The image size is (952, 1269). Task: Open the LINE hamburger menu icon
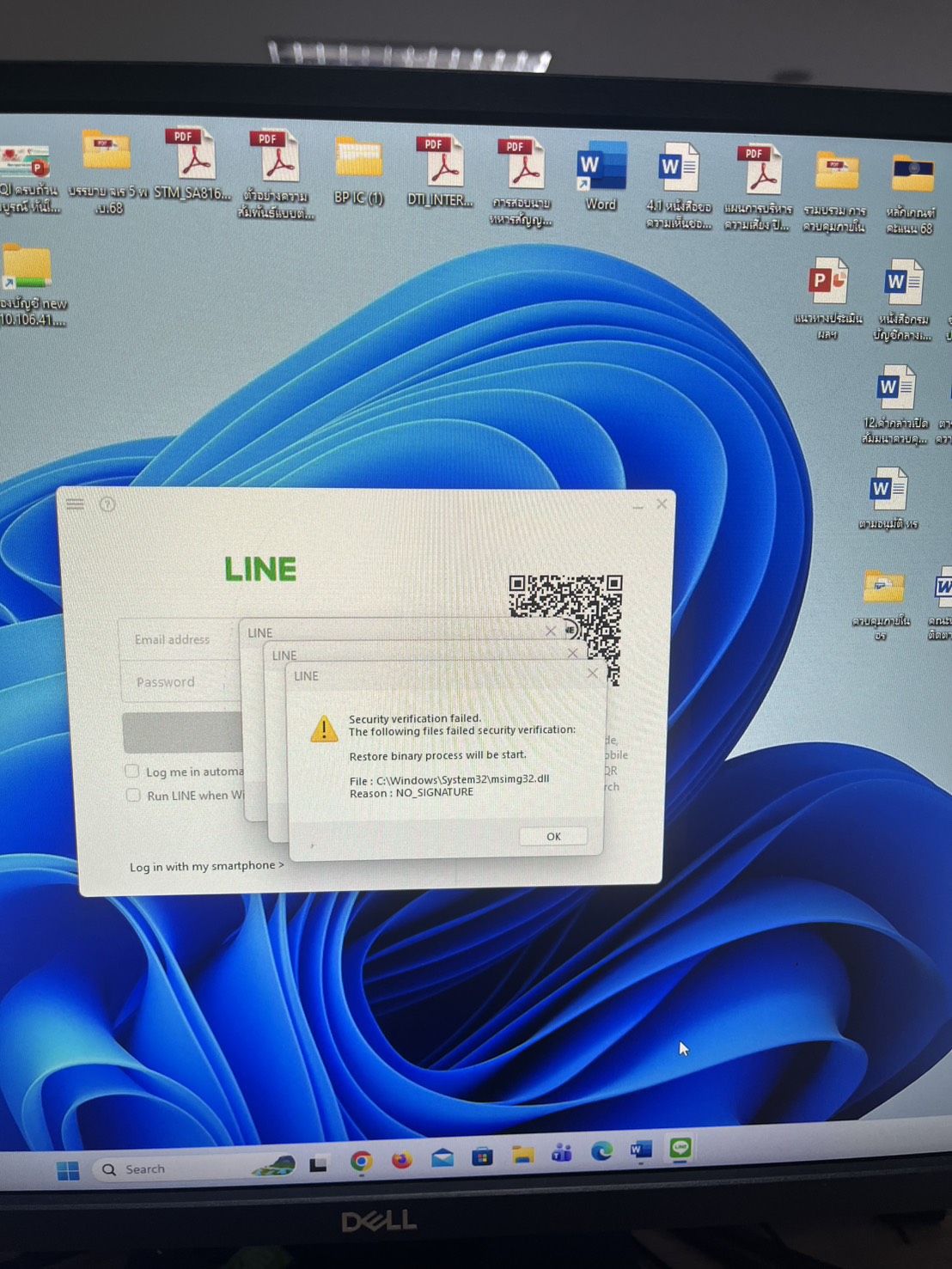[x=75, y=504]
